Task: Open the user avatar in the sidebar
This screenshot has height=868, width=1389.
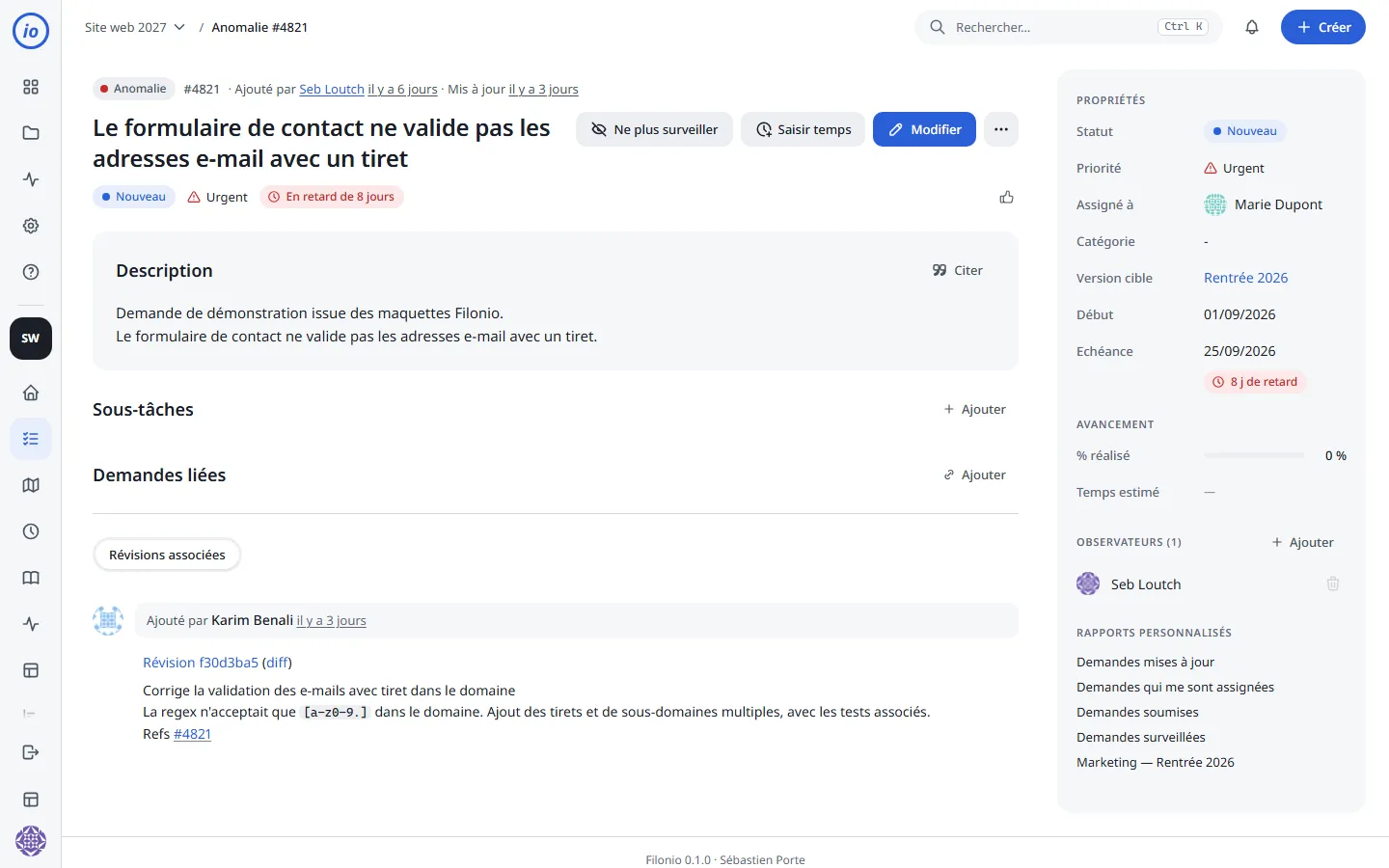Action: tap(31, 841)
